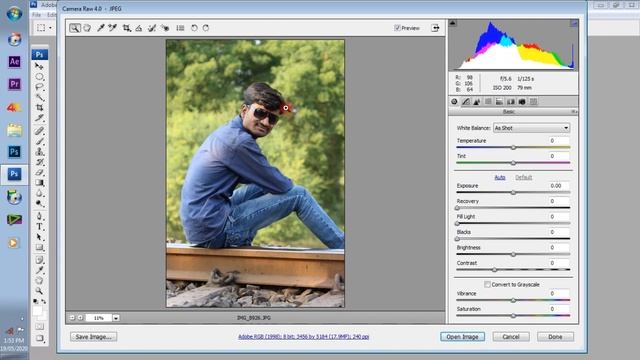Image resolution: width=640 pixels, height=360 pixels.
Task: Select Photoshop Pen tool
Action: pyautogui.click(x=39, y=216)
